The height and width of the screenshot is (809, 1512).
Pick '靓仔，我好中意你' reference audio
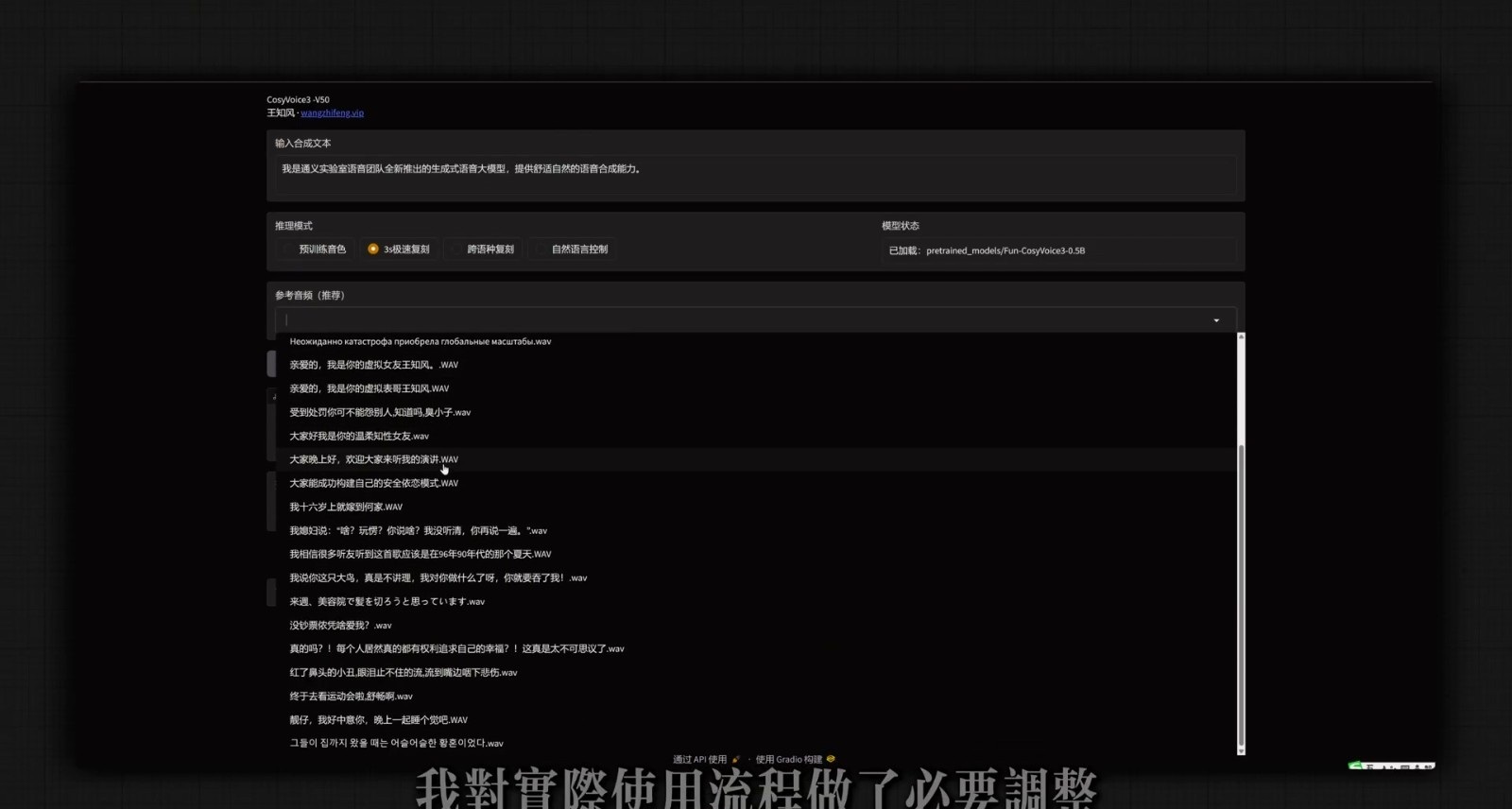756,719
